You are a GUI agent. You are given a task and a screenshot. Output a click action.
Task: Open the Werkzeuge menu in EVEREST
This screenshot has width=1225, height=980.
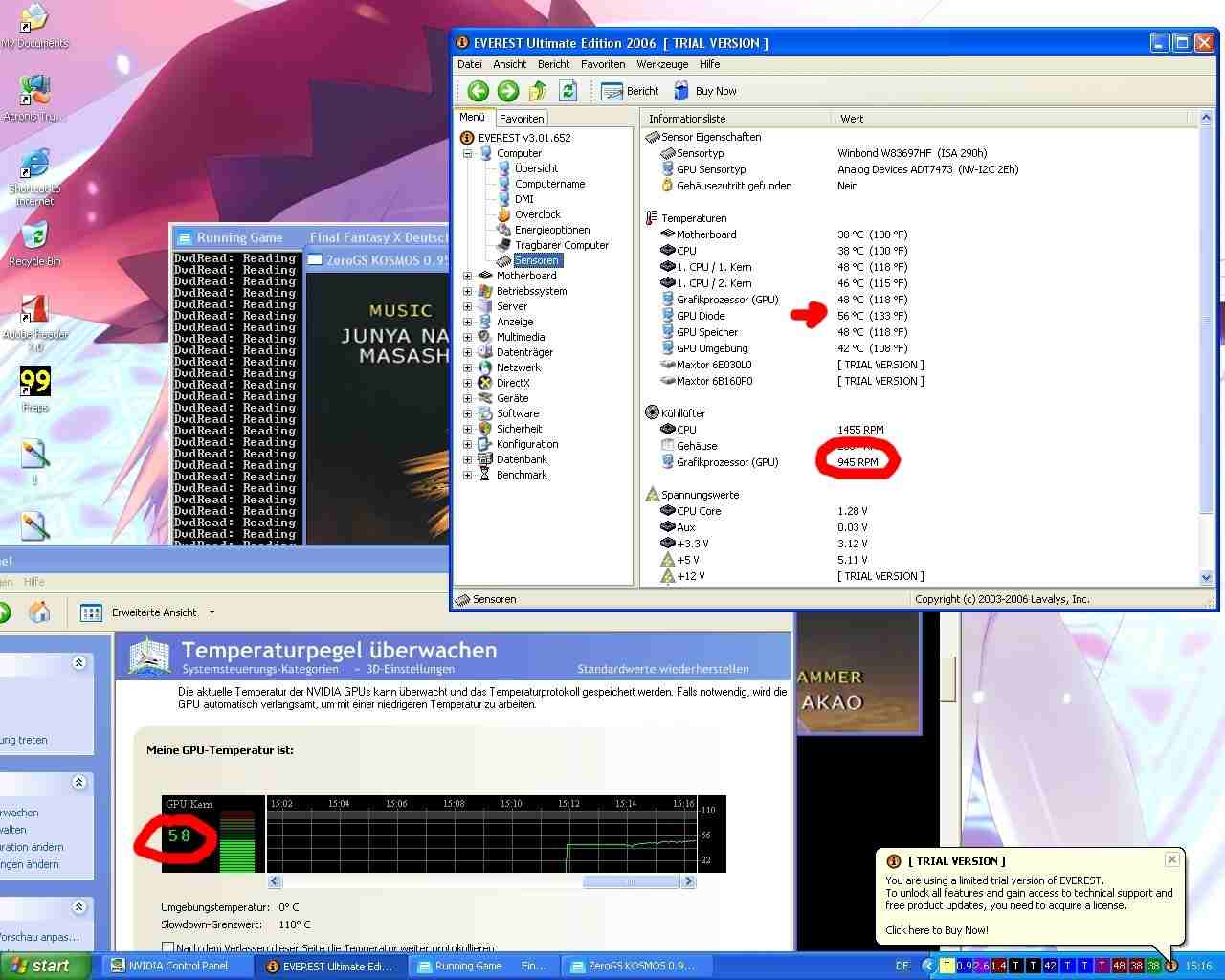[662, 64]
